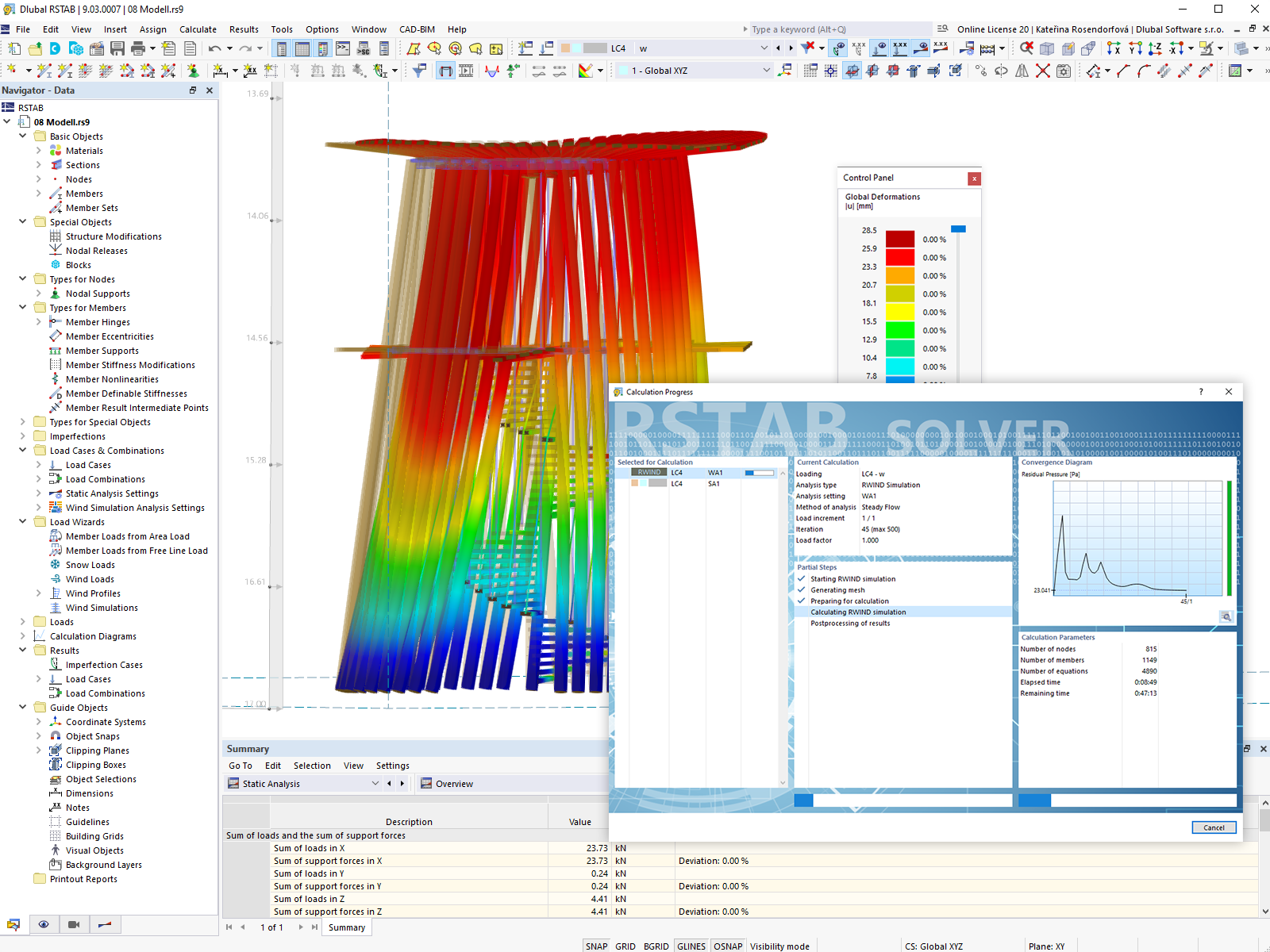Open the coordinate system Global XYZ dropdown
This screenshot has width=1270, height=952.
[x=766, y=71]
